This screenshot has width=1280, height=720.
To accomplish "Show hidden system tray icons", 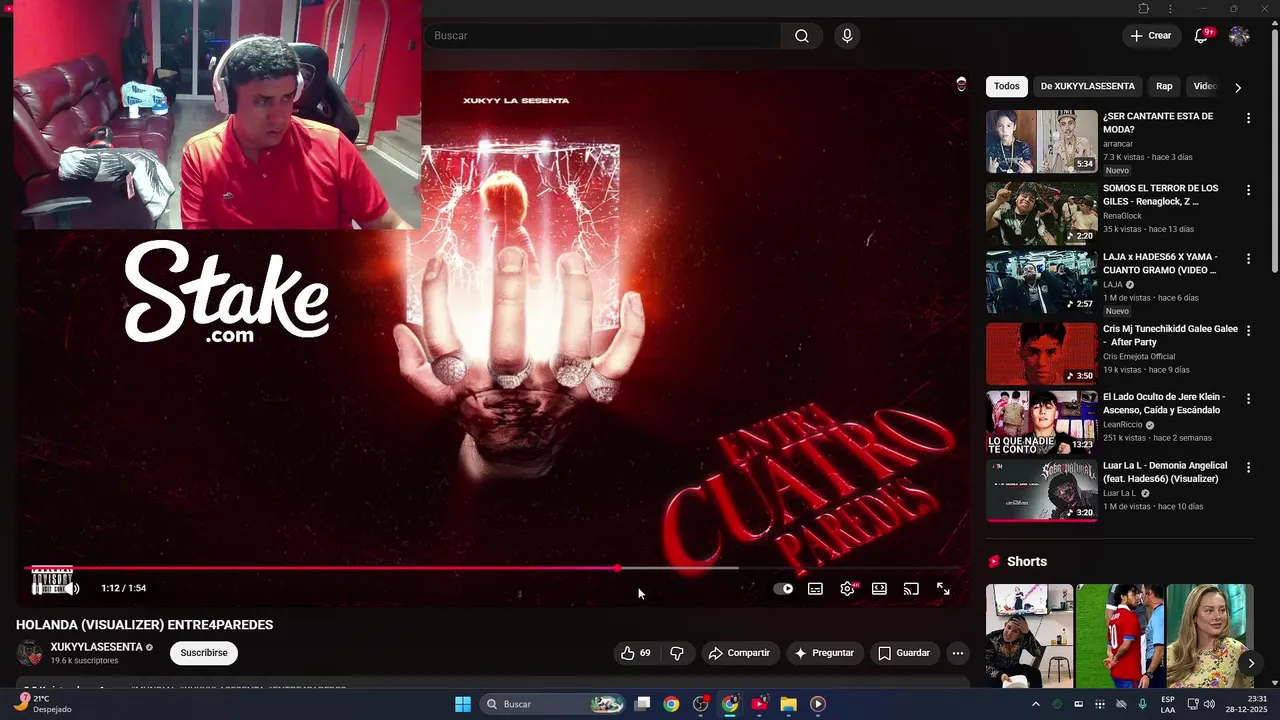I will tap(1035, 704).
